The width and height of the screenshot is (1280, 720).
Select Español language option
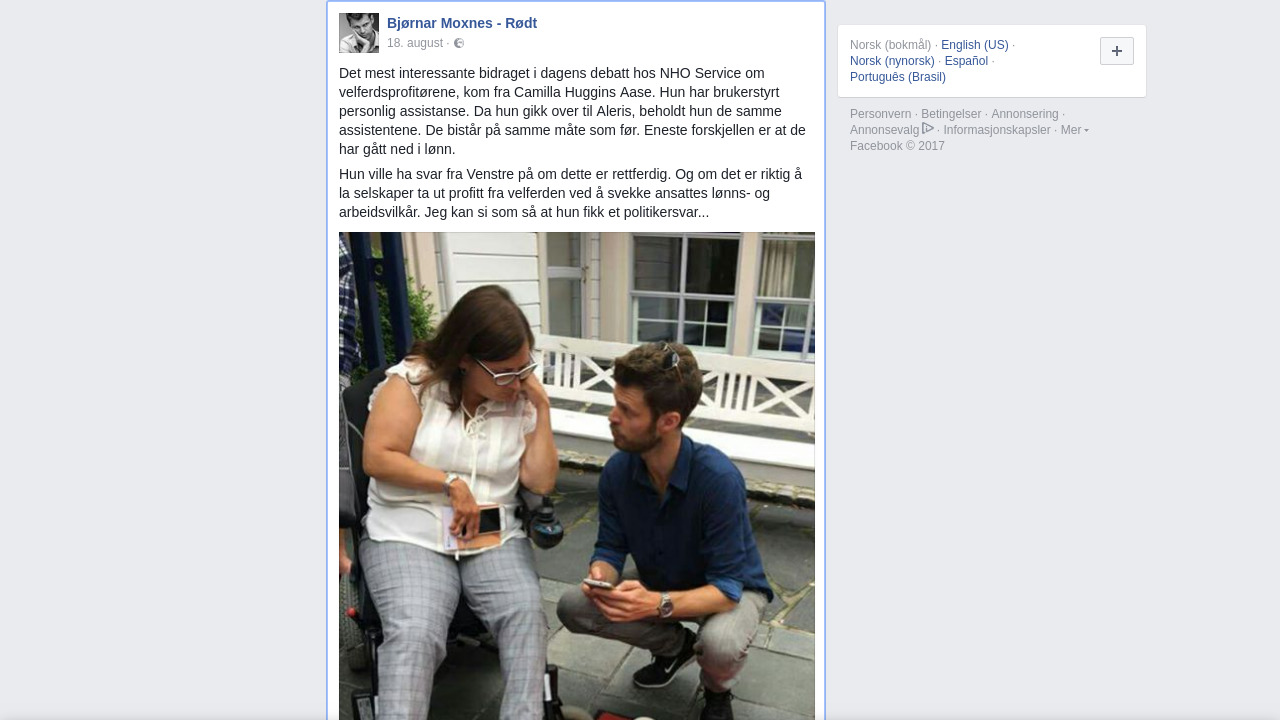click(966, 61)
